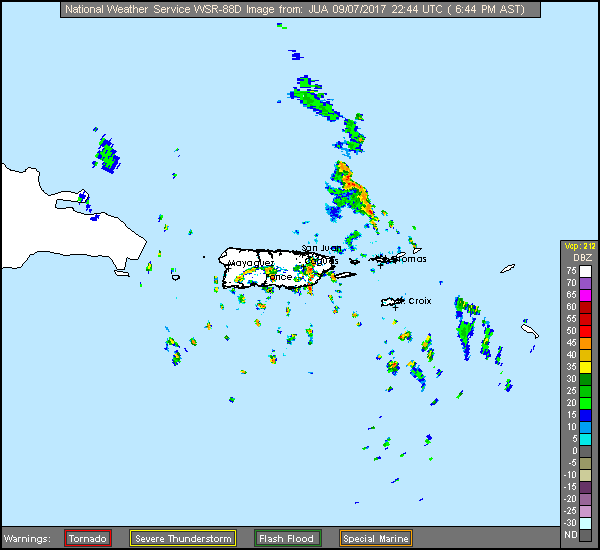This screenshot has width=600, height=550.
Task: Click the Special Marine warning legend box
Action: pos(376,538)
